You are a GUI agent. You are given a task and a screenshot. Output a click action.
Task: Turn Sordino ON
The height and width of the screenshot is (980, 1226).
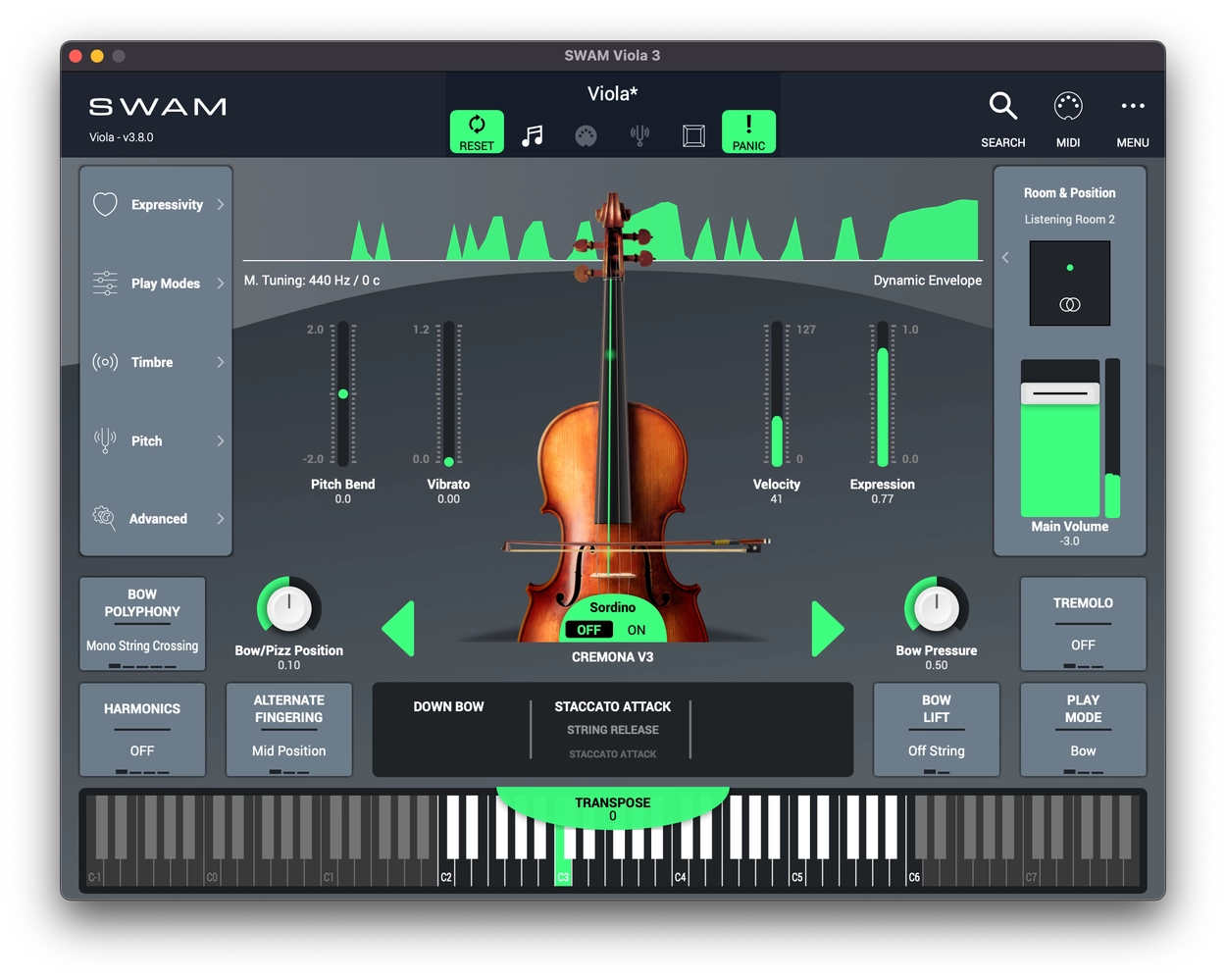(637, 630)
